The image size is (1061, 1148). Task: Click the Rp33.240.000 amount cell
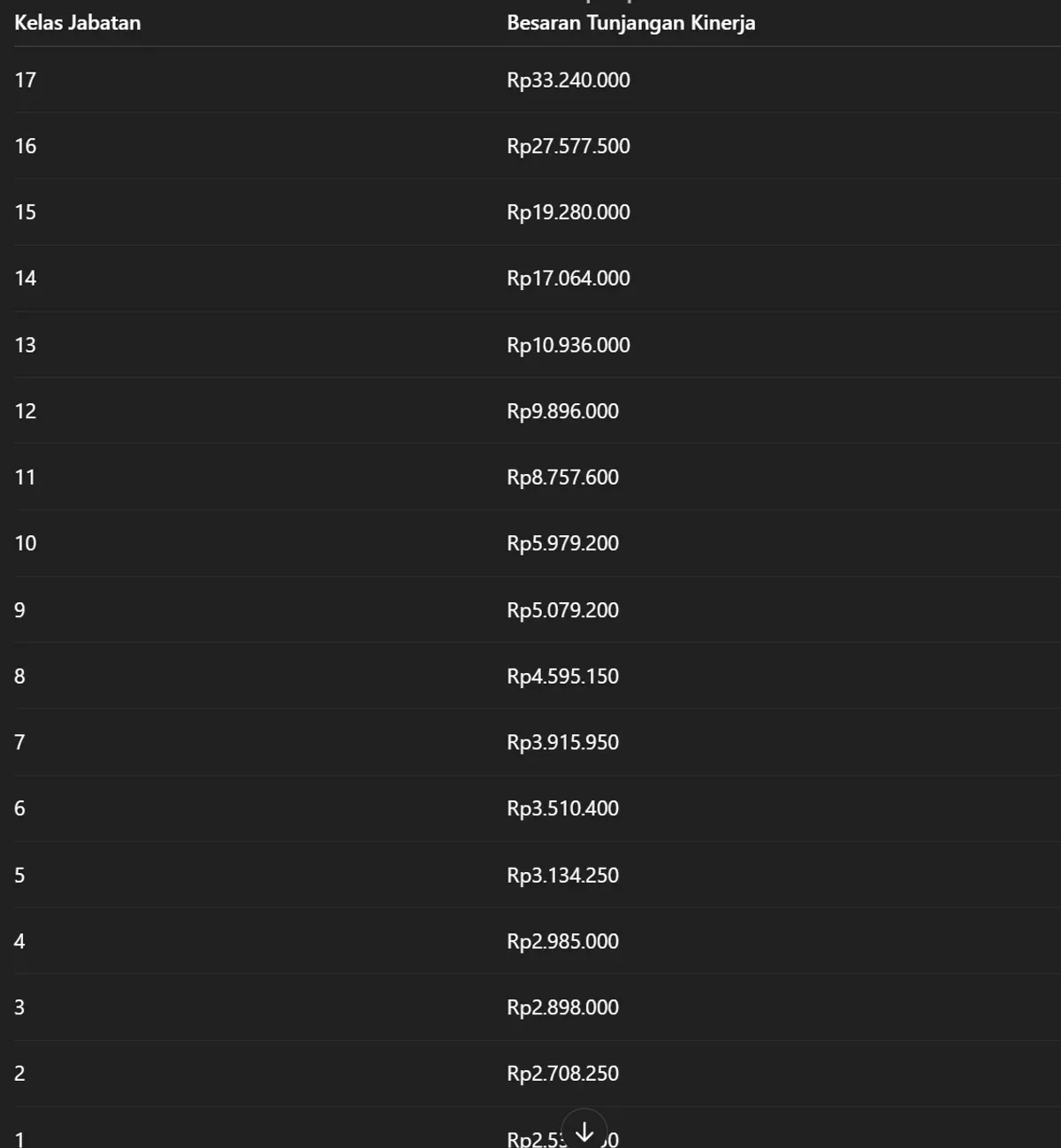click(569, 80)
